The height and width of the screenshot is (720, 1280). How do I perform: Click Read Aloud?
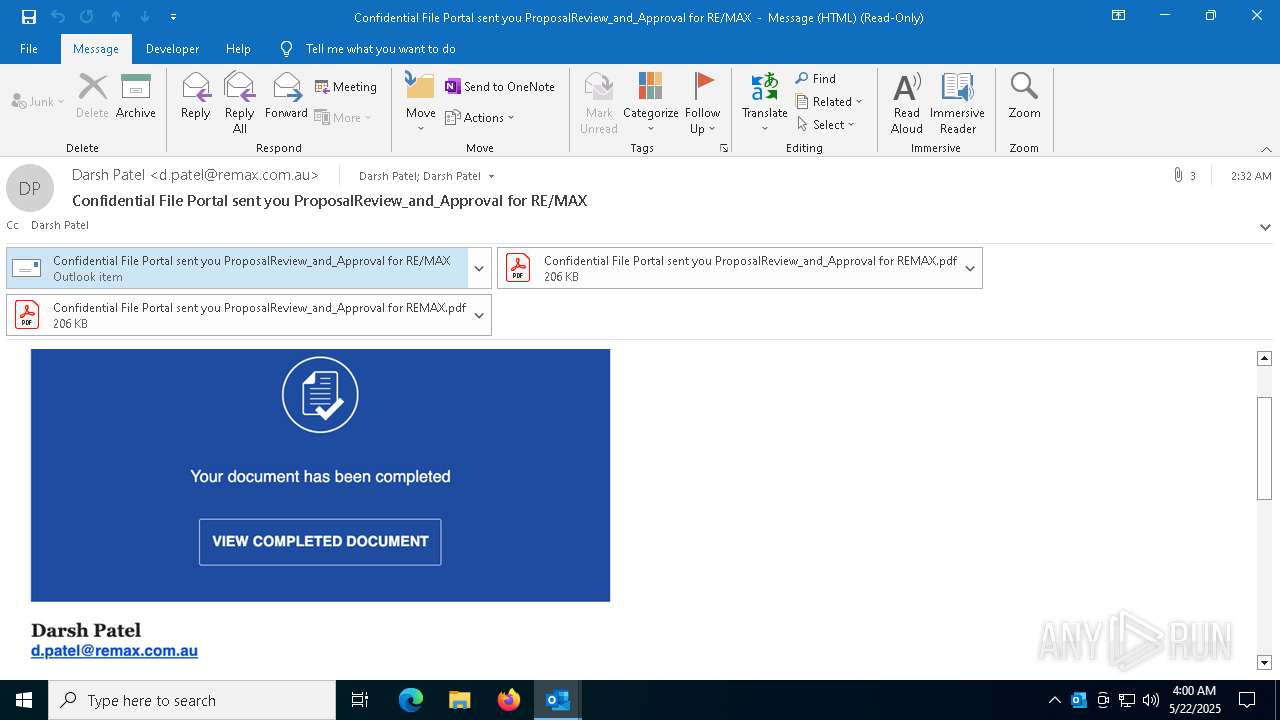[x=907, y=102]
